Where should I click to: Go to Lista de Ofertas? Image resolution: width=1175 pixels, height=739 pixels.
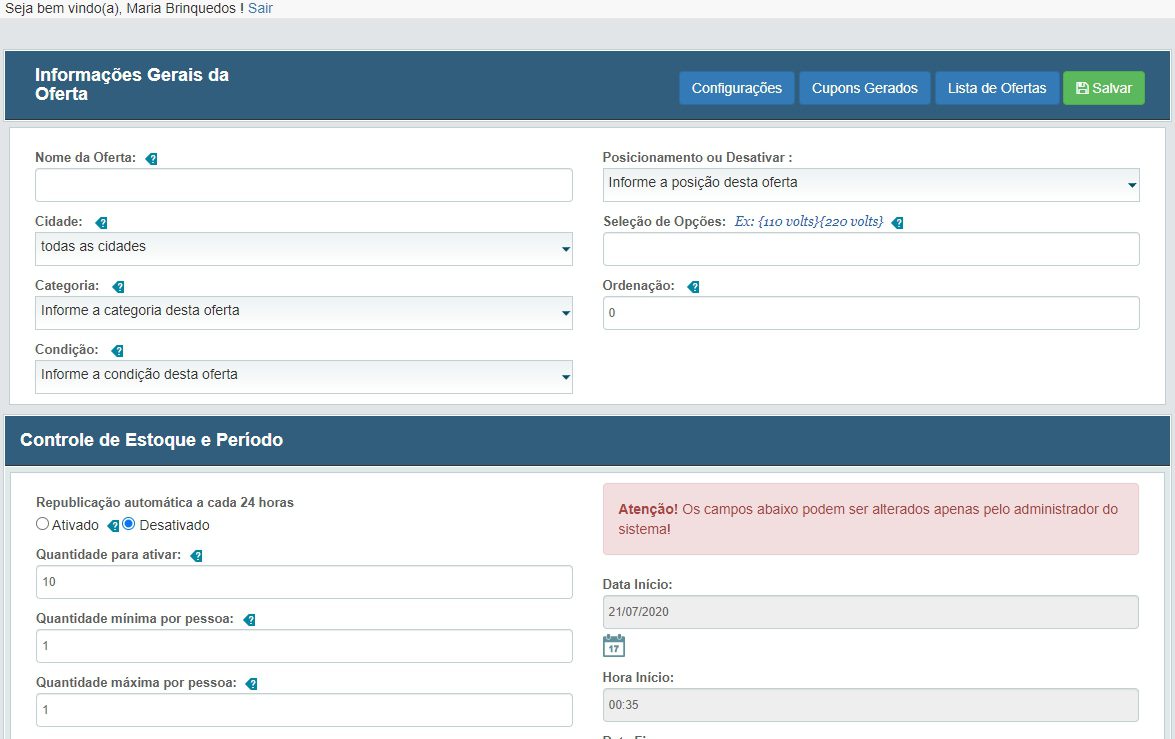point(997,88)
